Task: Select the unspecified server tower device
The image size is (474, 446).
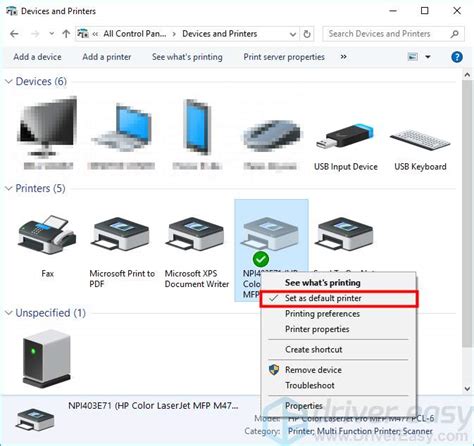Action: point(46,358)
